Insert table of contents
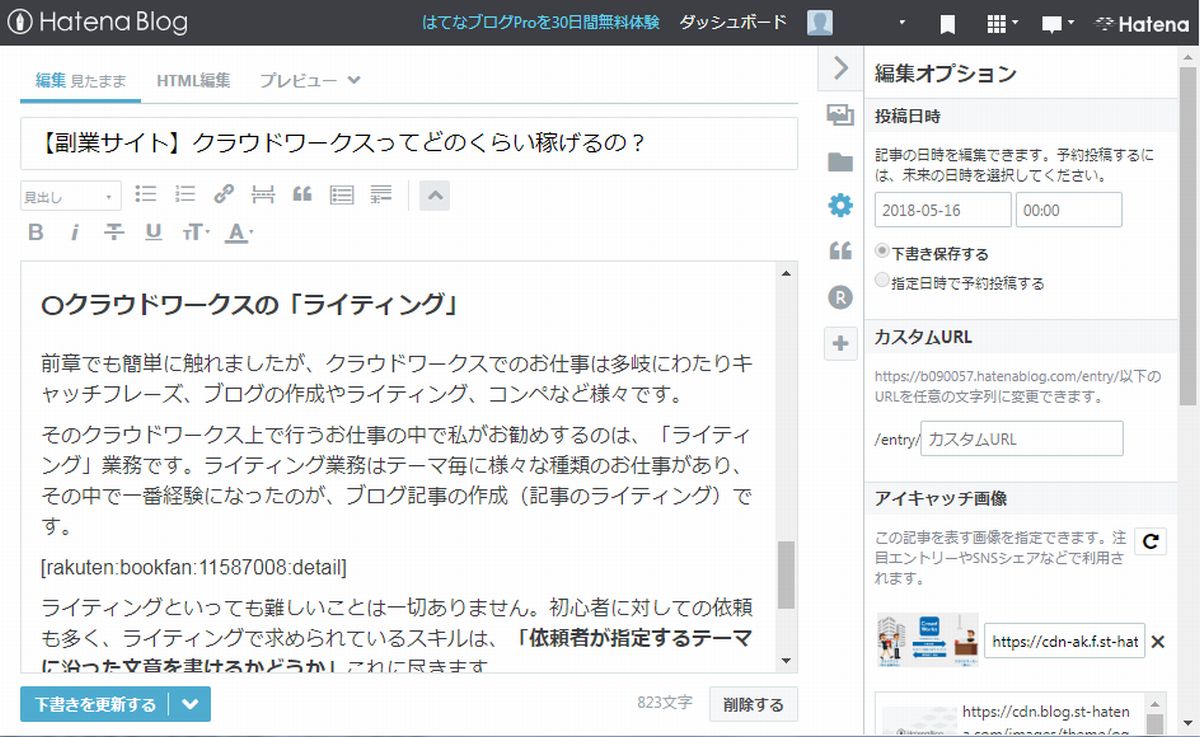Screen dimensions: 1200x737 342,194
